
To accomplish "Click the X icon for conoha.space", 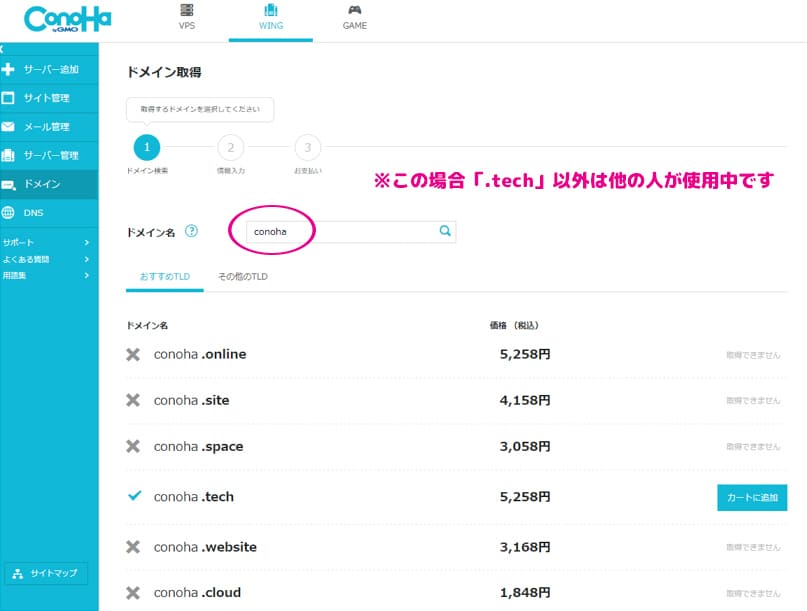I will click(133, 446).
